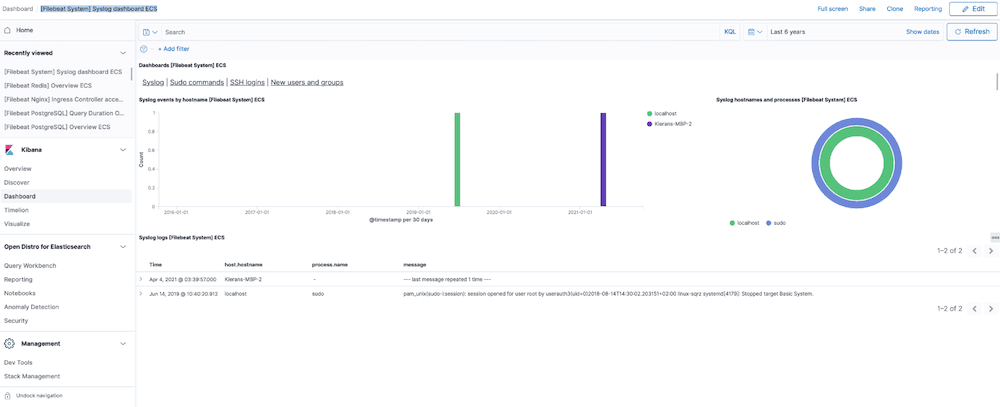Open Reporting in Open Distro section

pyautogui.click(x=18, y=279)
